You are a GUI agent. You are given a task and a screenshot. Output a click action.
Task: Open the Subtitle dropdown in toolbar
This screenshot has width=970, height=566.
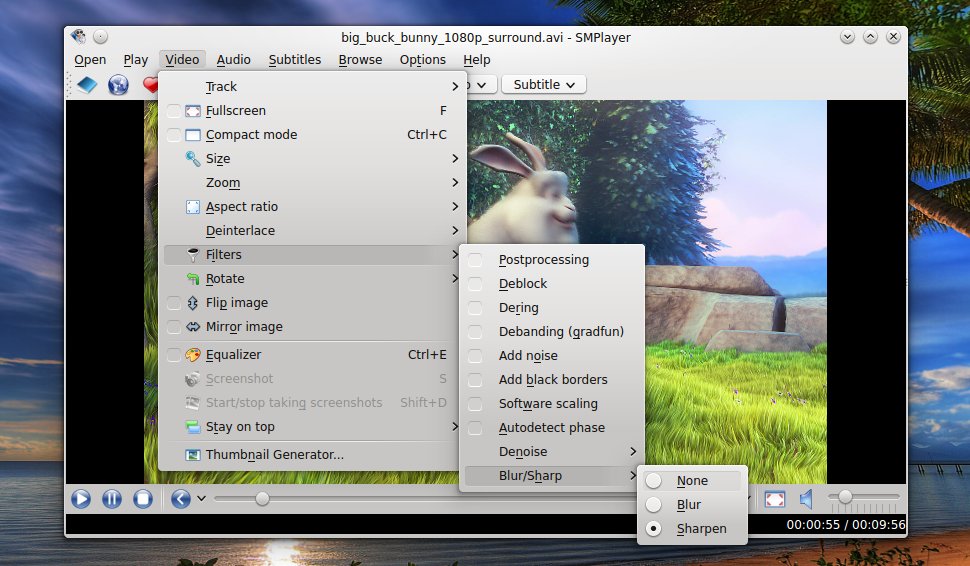coord(544,85)
